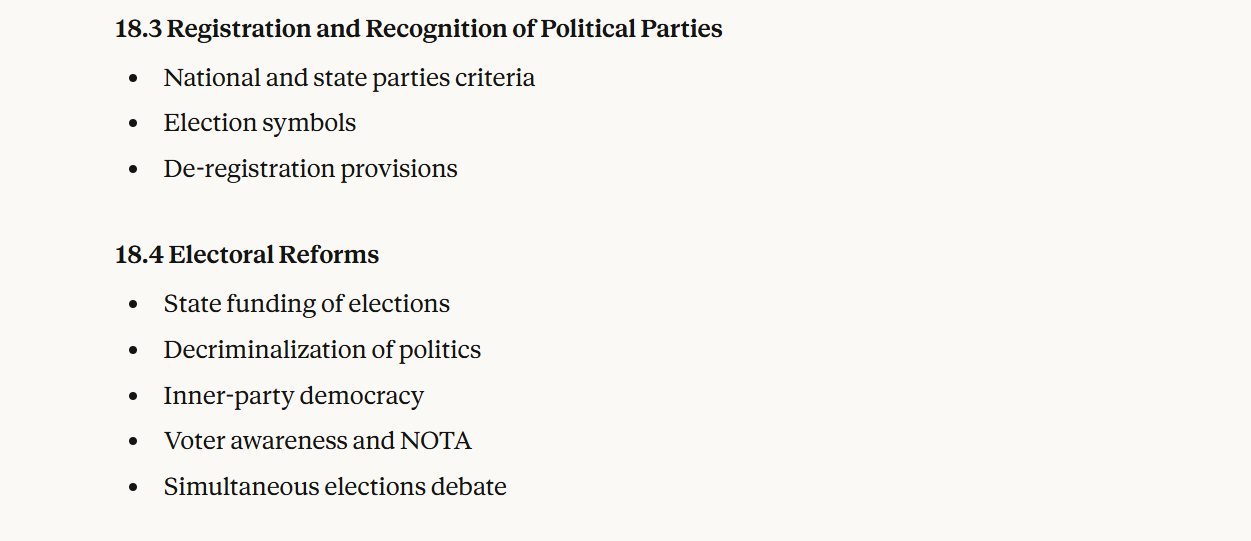This screenshot has height=541, width=1251.
Task: Click the bullet beside "Election symbols"
Action: (x=134, y=124)
